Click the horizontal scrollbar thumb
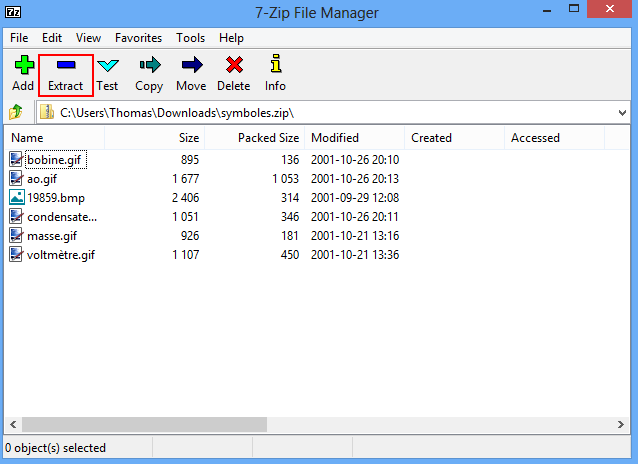Image resolution: width=638 pixels, height=464 pixels. coord(144,425)
